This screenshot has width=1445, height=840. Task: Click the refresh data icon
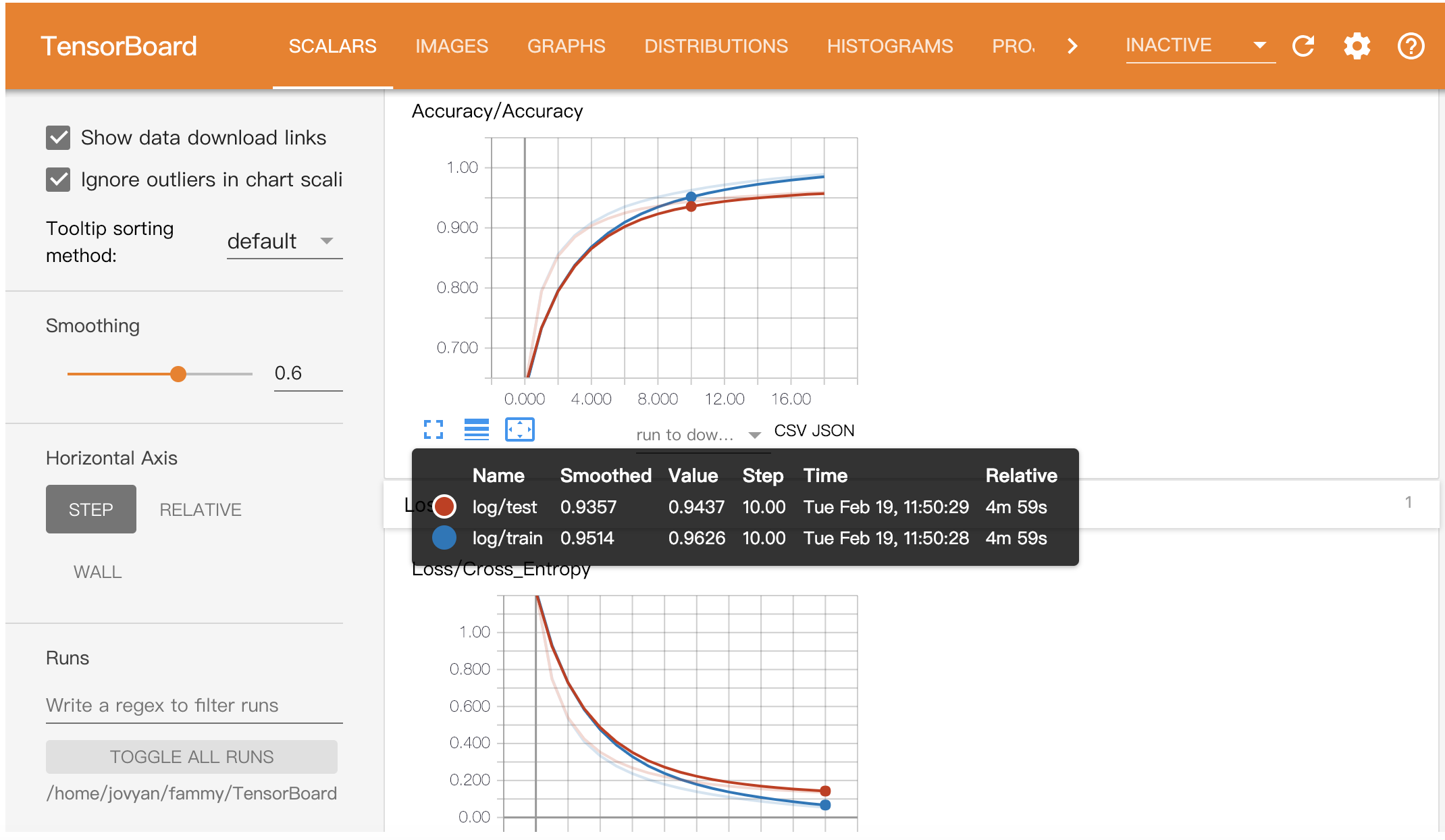click(x=1304, y=46)
